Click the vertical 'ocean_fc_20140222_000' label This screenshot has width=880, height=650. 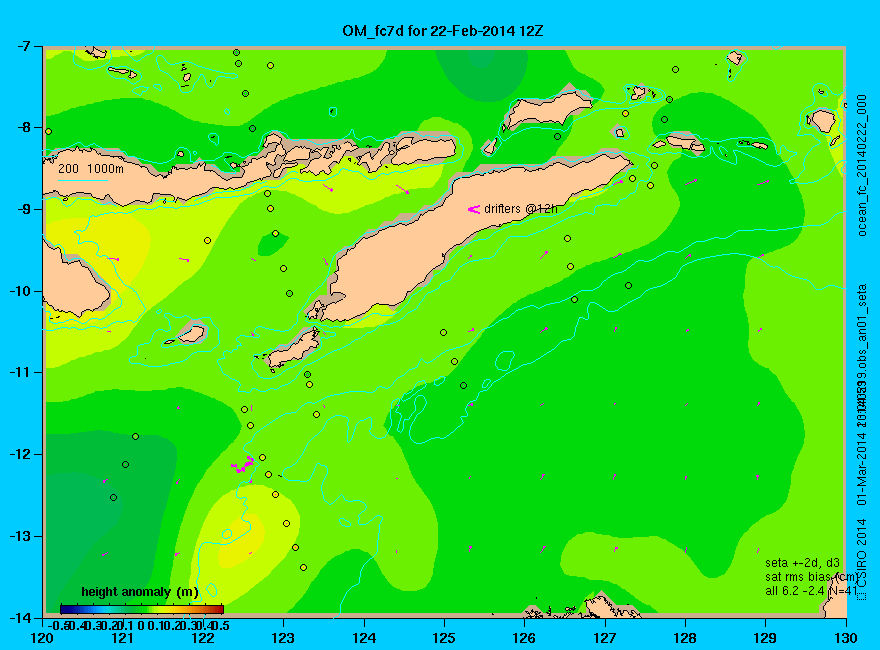pos(862,166)
